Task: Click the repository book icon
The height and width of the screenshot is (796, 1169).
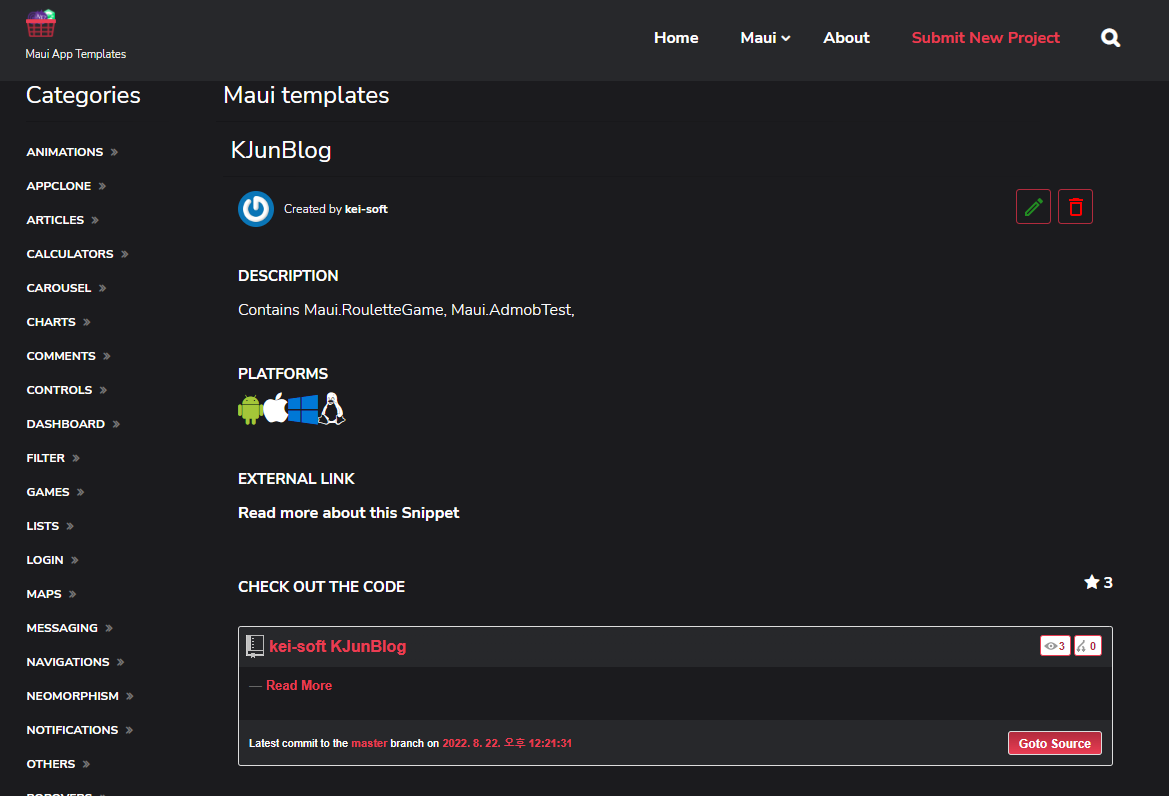Action: click(x=255, y=646)
